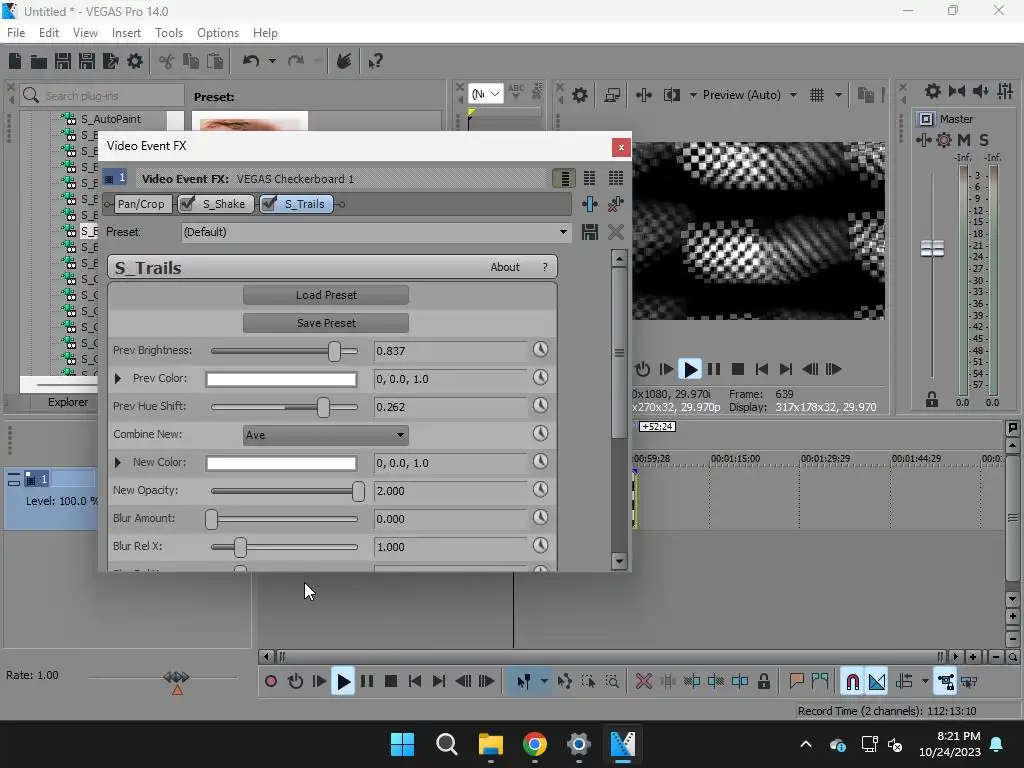Switch to the Explorer tab
This screenshot has width=1024, height=768.
[67, 402]
